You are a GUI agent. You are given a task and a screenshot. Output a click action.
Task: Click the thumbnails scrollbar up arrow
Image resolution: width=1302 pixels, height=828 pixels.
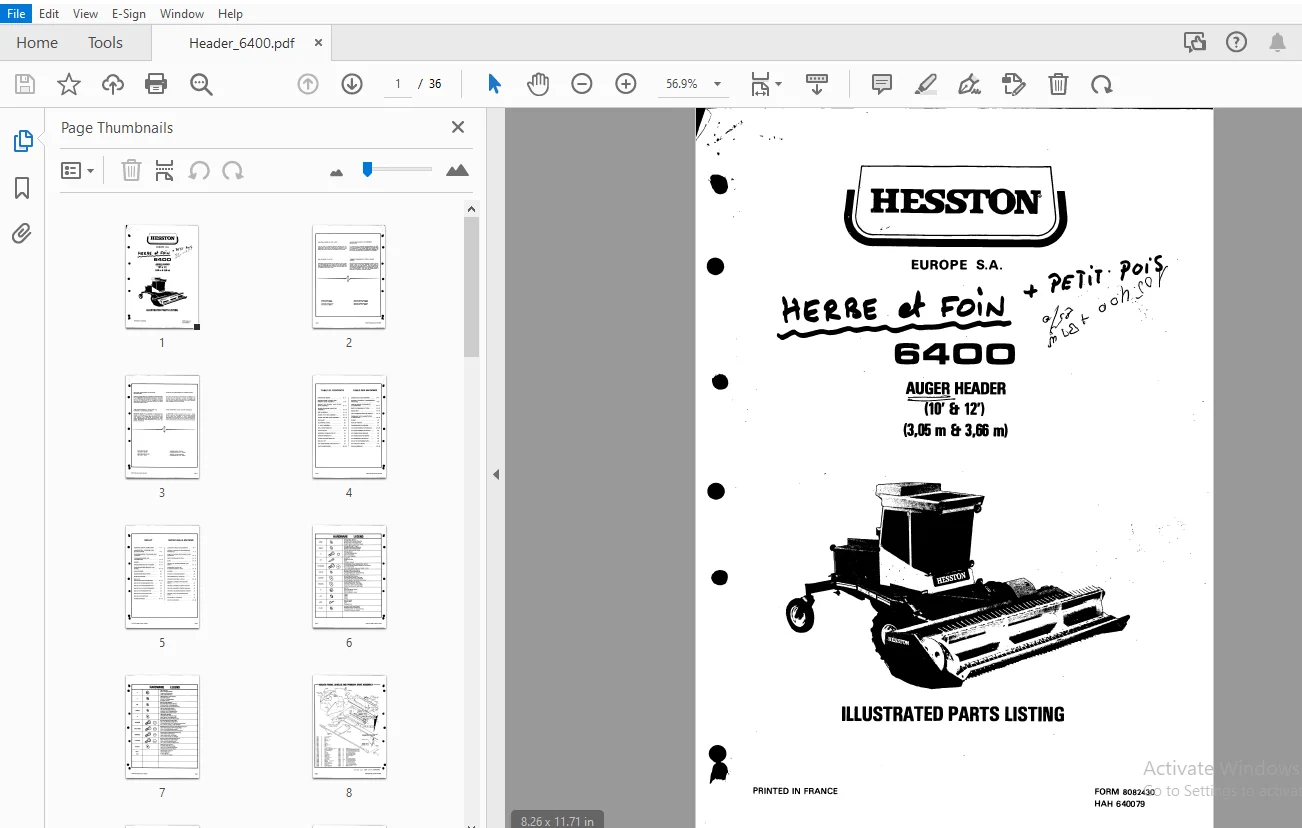(x=472, y=209)
